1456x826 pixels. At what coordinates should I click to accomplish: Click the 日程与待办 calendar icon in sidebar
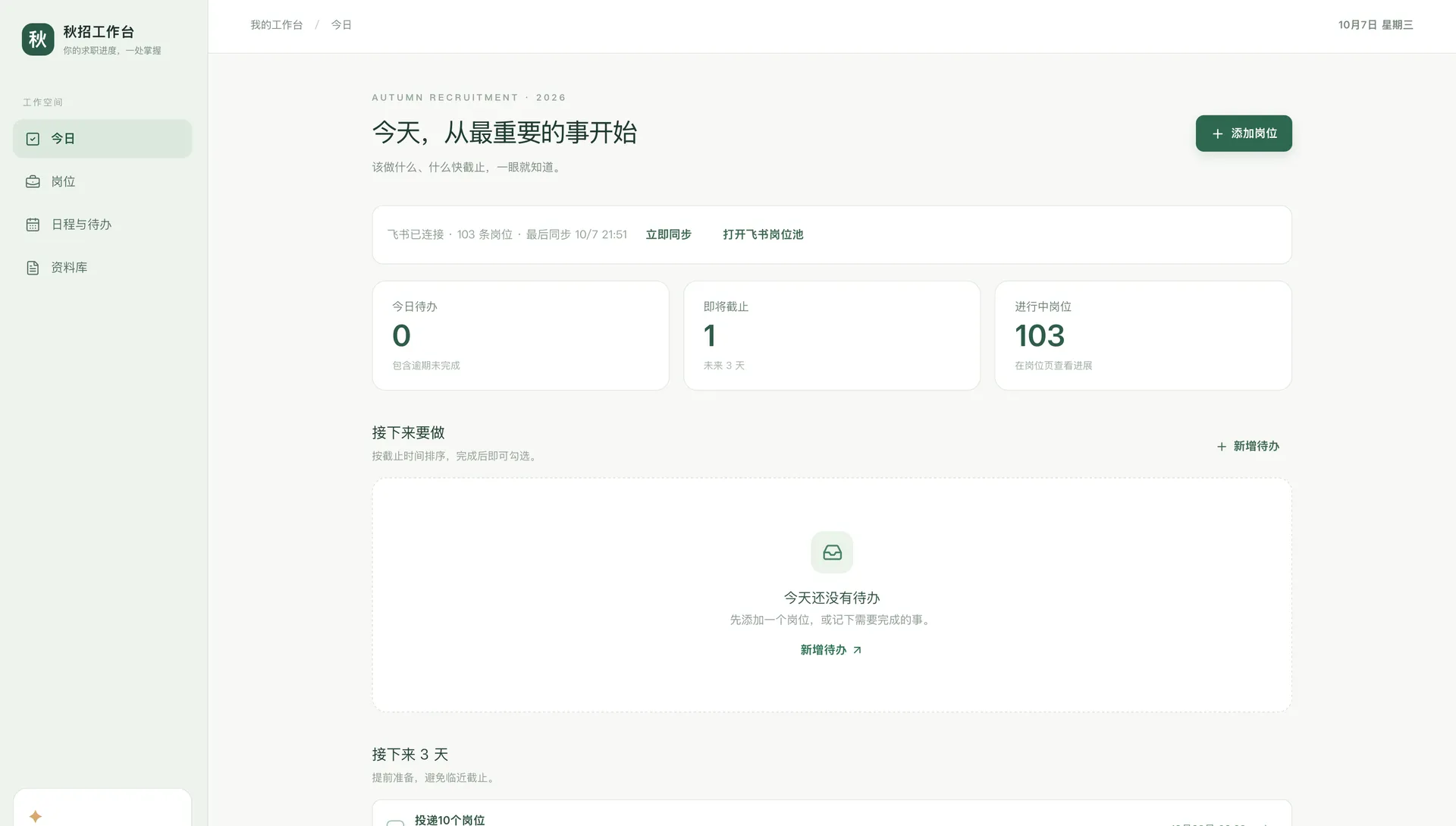pyautogui.click(x=33, y=225)
